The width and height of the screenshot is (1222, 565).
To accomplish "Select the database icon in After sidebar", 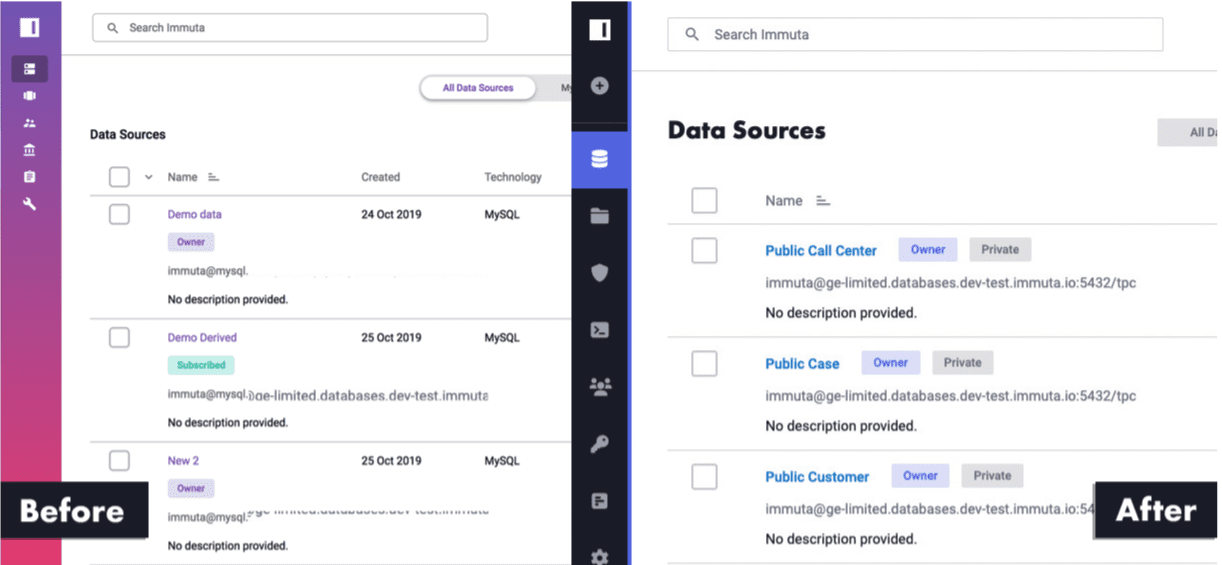I will 600,159.
